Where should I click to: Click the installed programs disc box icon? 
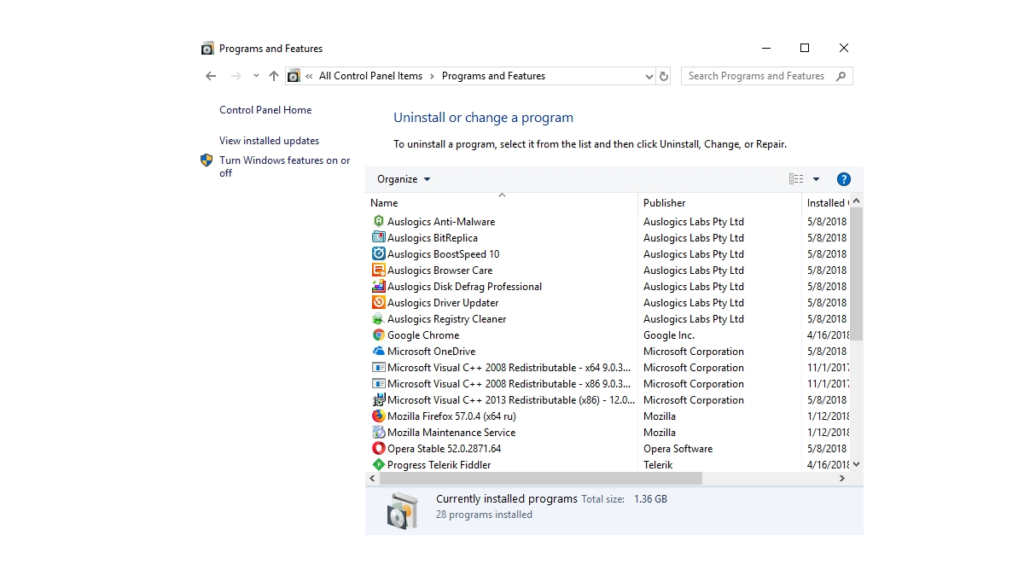coord(402,511)
